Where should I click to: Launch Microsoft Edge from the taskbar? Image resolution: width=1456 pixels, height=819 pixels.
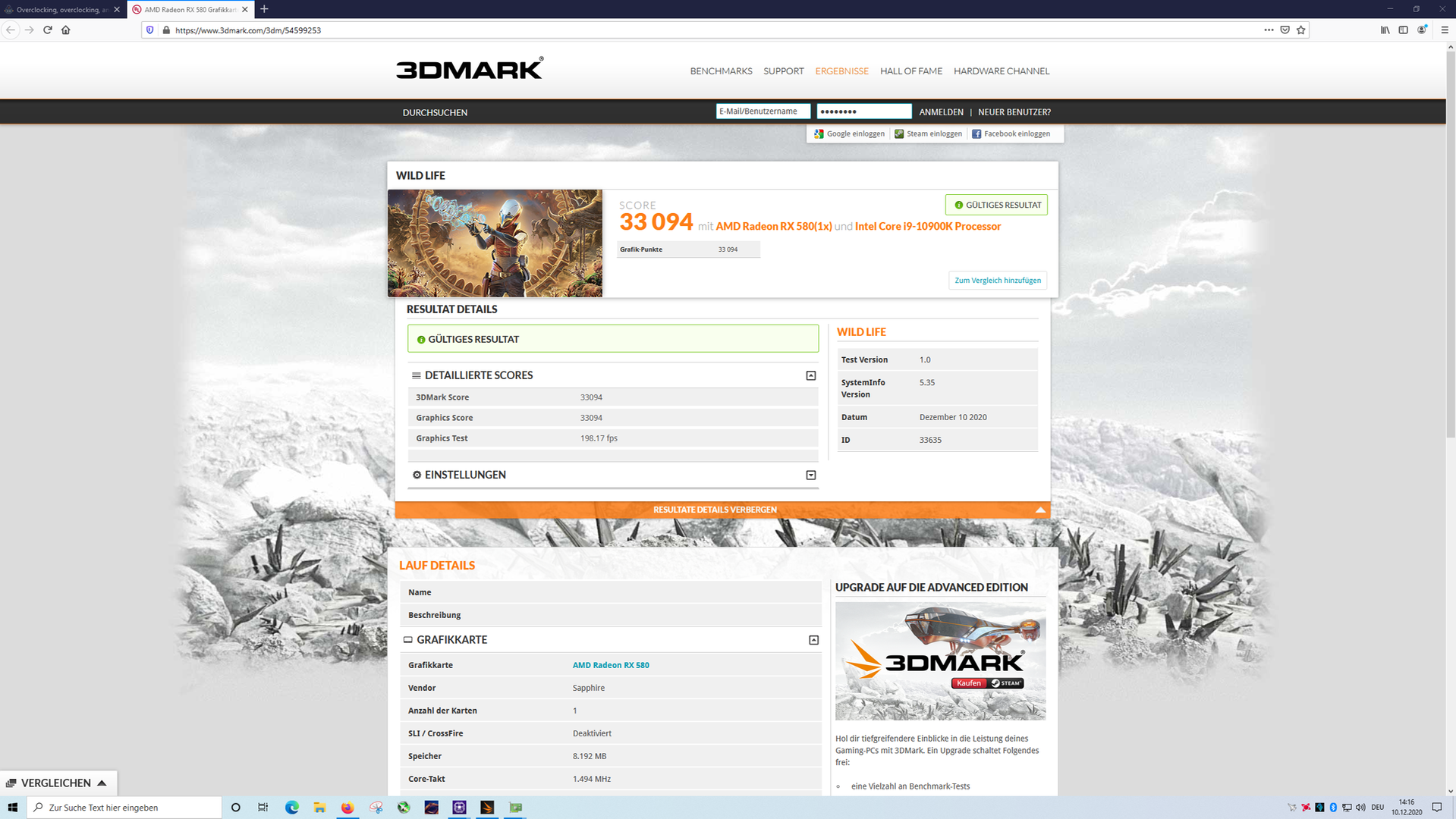291,807
